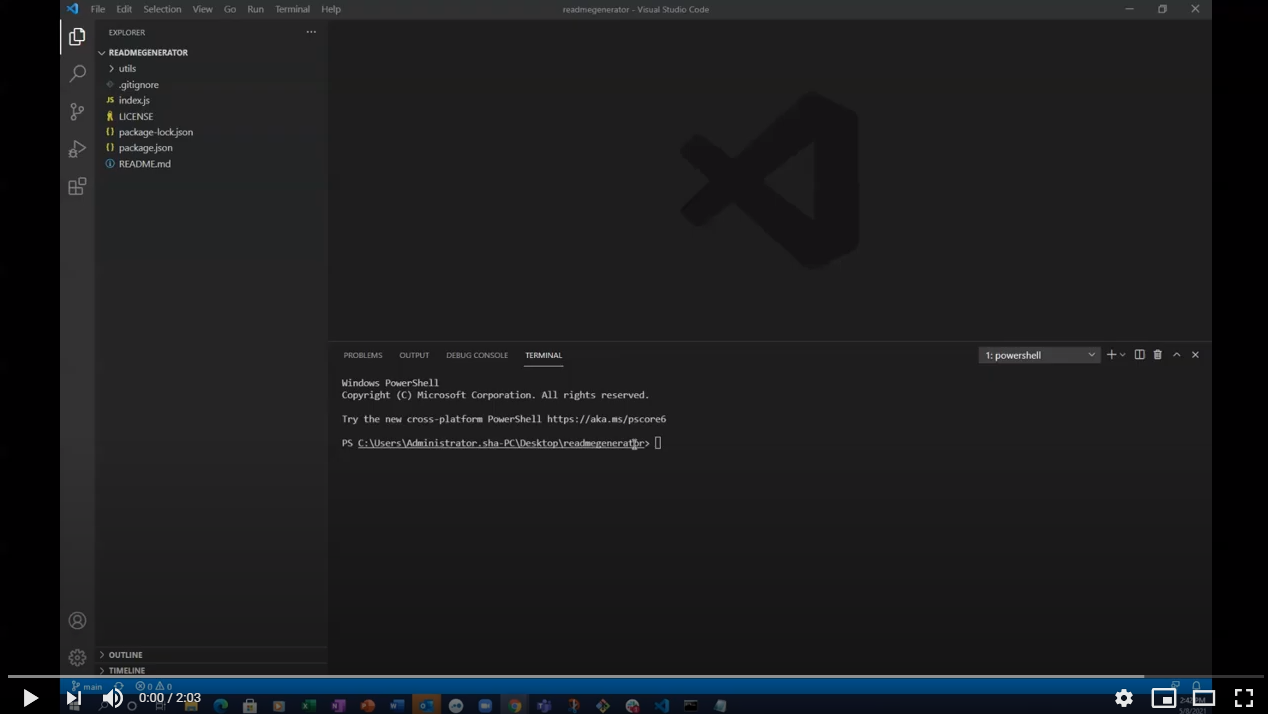Image resolution: width=1268 pixels, height=714 pixels.
Task: Close the terminal panel
Action: tap(1195, 355)
